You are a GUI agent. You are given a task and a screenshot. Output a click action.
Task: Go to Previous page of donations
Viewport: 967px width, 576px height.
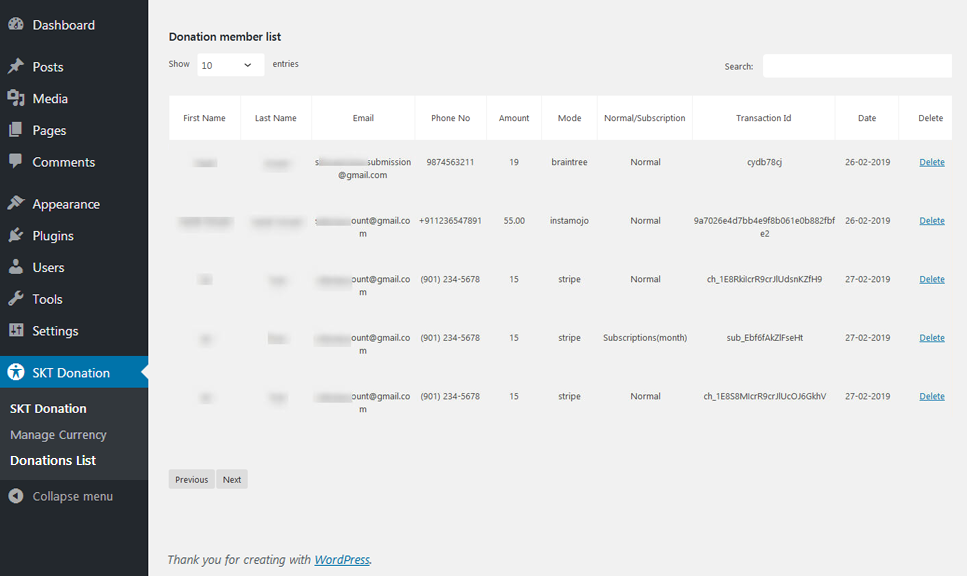click(x=191, y=480)
